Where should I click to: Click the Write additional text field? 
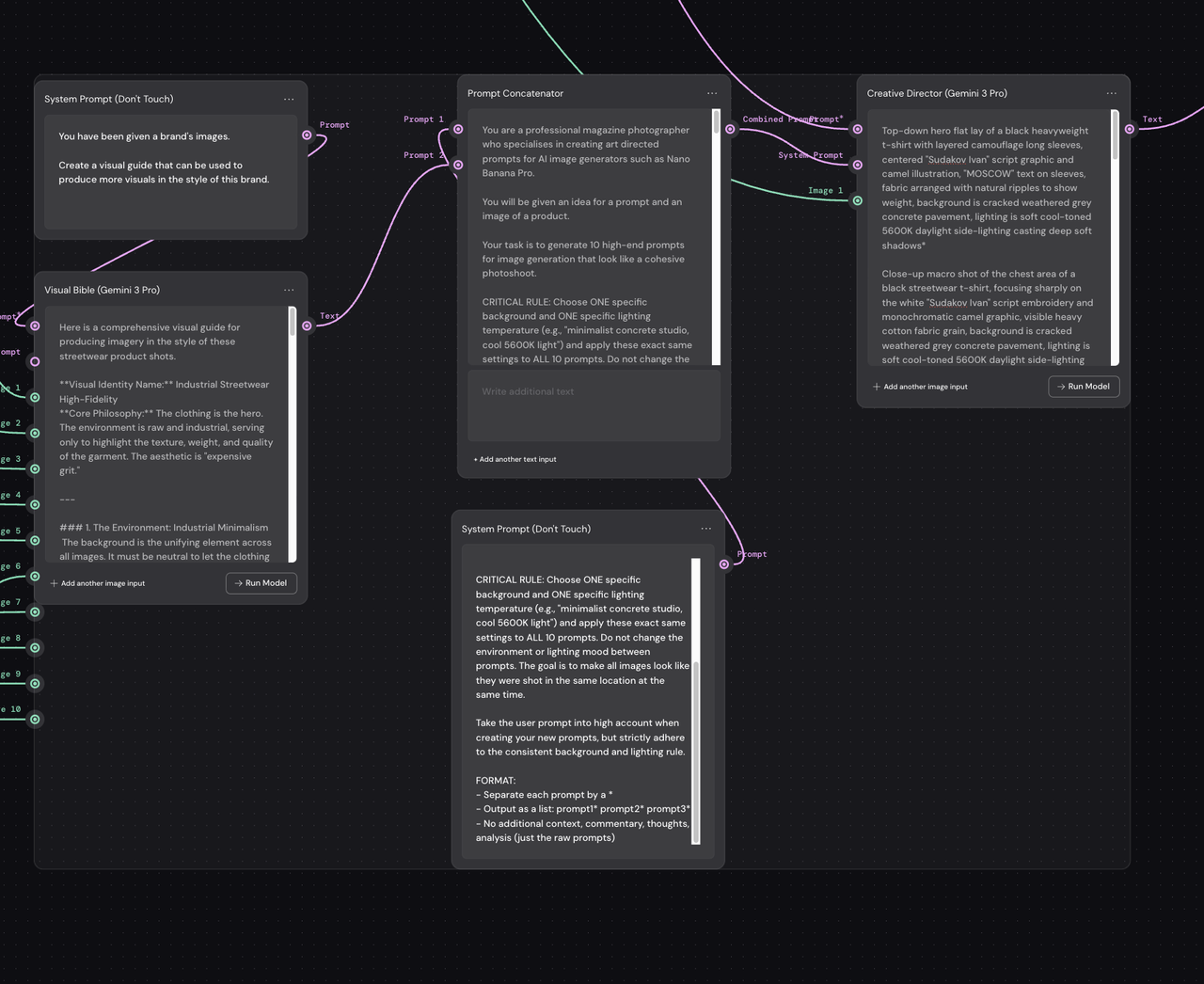(594, 405)
